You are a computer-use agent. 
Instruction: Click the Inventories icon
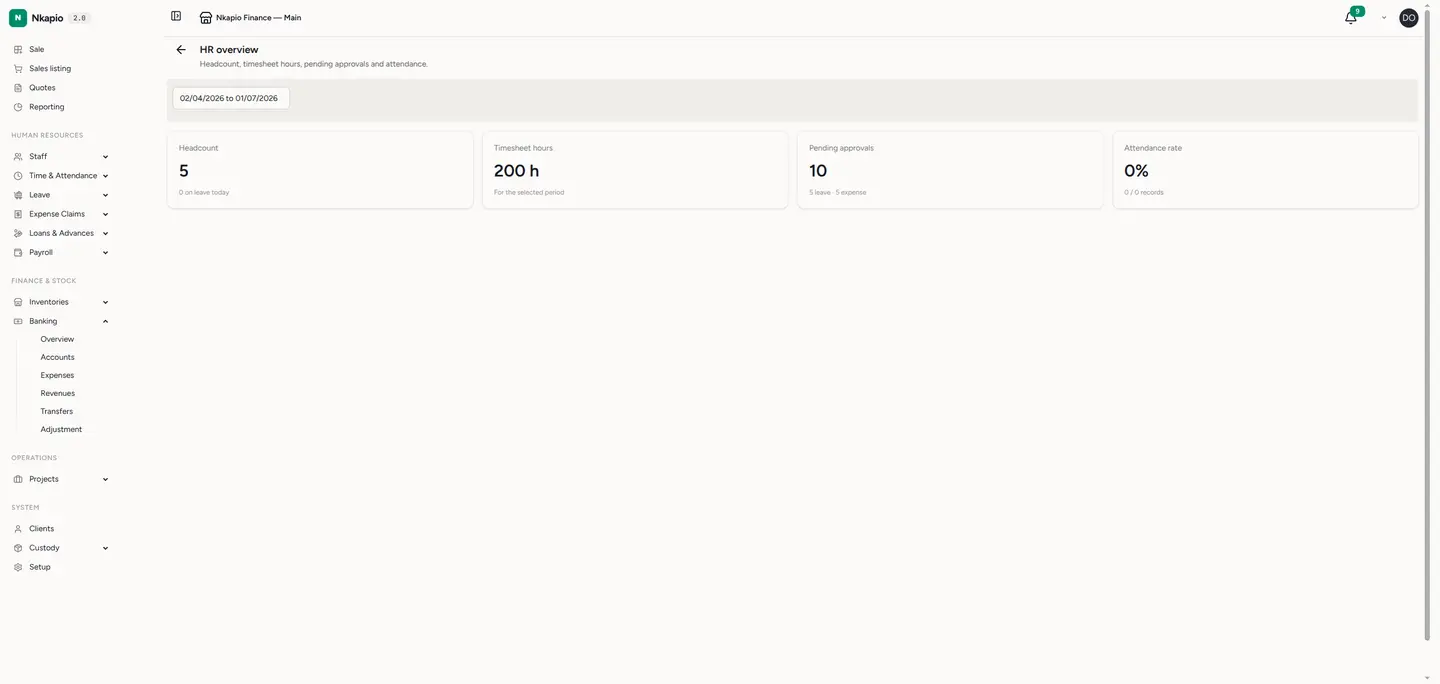point(18,302)
